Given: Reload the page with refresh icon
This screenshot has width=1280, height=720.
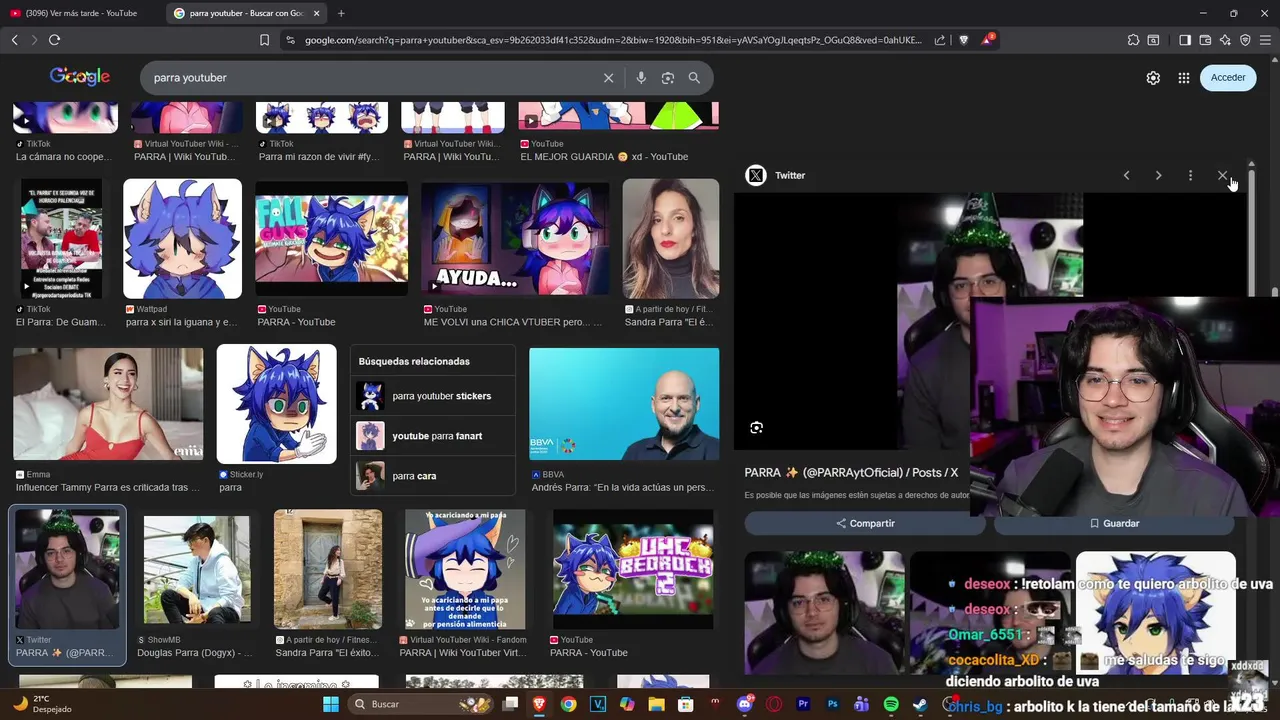Looking at the screenshot, I should pyautogui.click(x=54, y=40).
